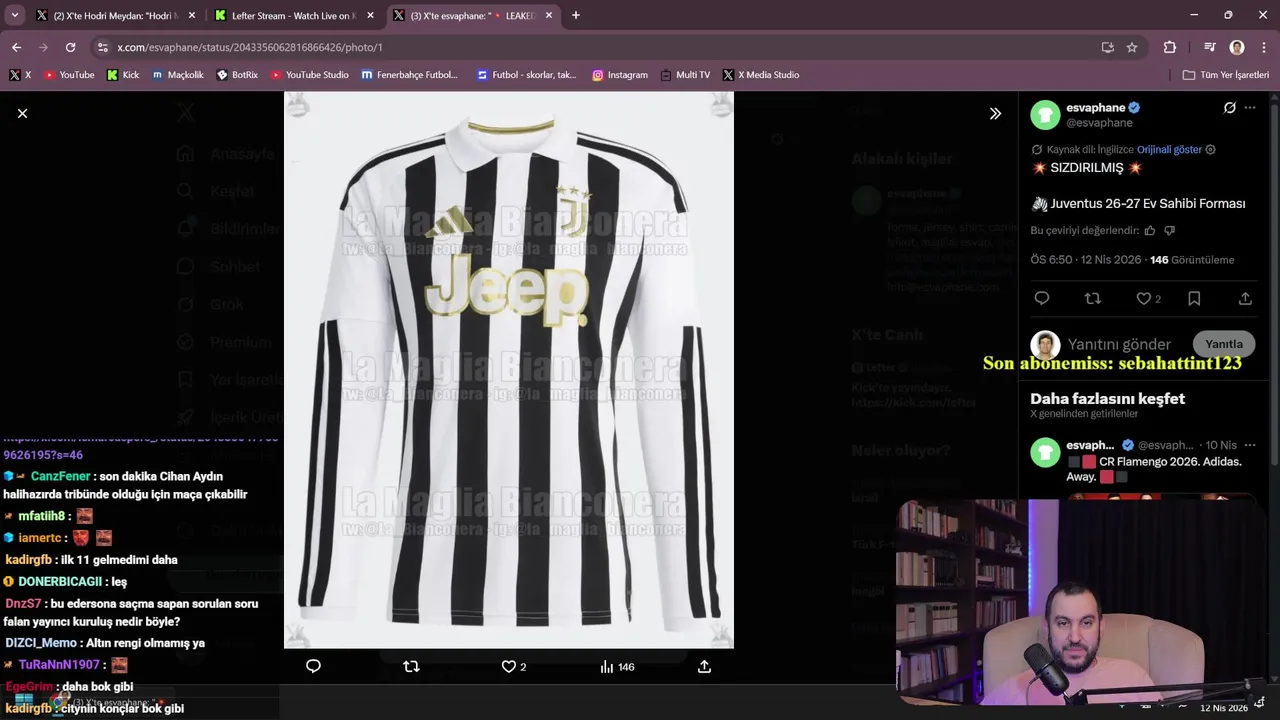Click chat username DONERBICAGII
The width and height of the screenshot is (1280, 720).
[x=60, y=582]
